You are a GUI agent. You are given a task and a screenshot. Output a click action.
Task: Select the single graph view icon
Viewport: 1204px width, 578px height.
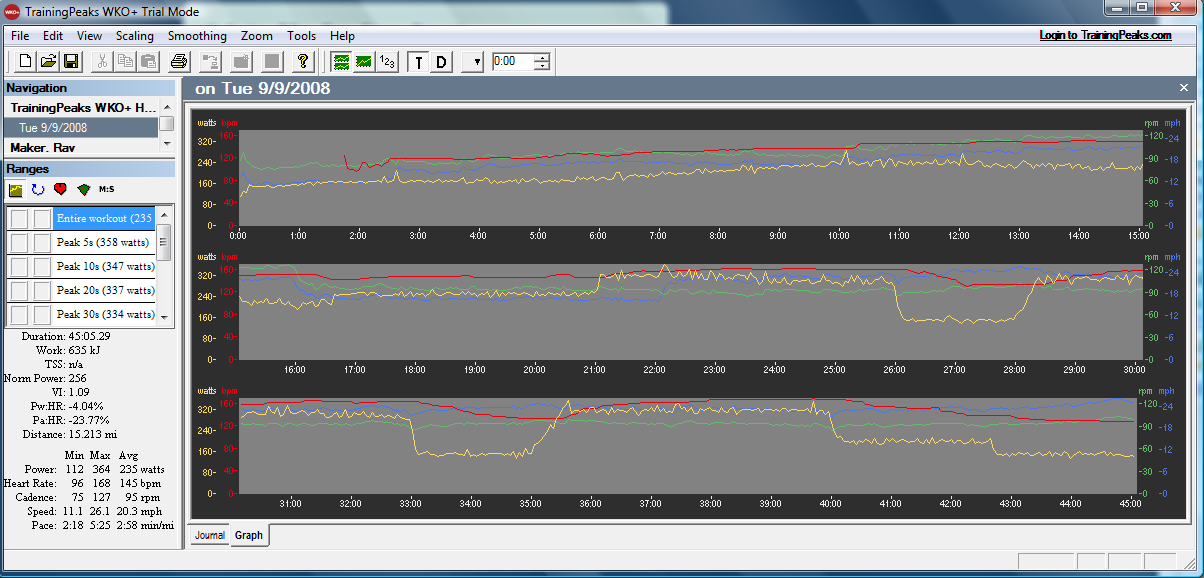pyautogui.click(x=364, y=62)
